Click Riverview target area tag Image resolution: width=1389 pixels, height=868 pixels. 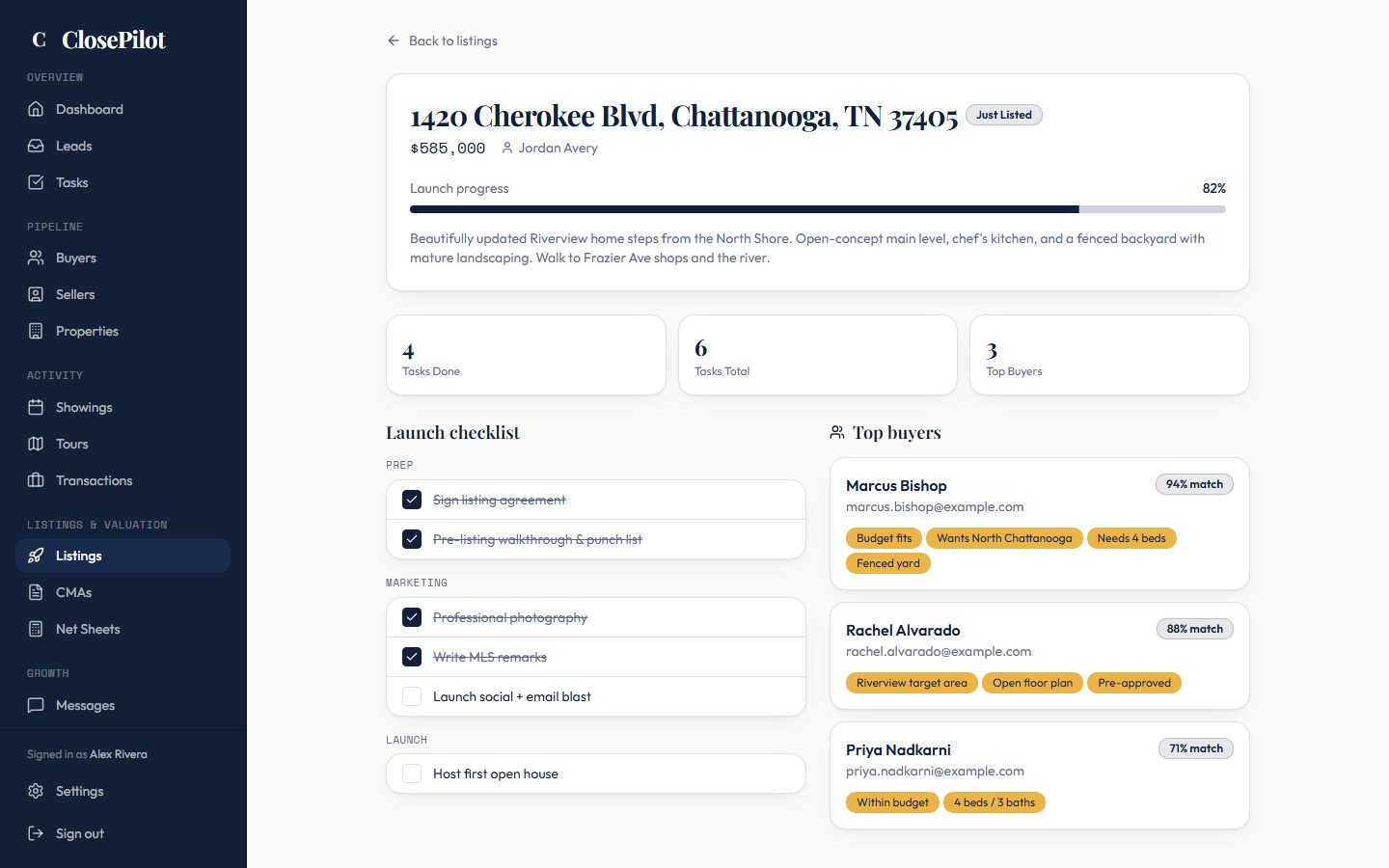pyautogui.click(x=912, y=683)
